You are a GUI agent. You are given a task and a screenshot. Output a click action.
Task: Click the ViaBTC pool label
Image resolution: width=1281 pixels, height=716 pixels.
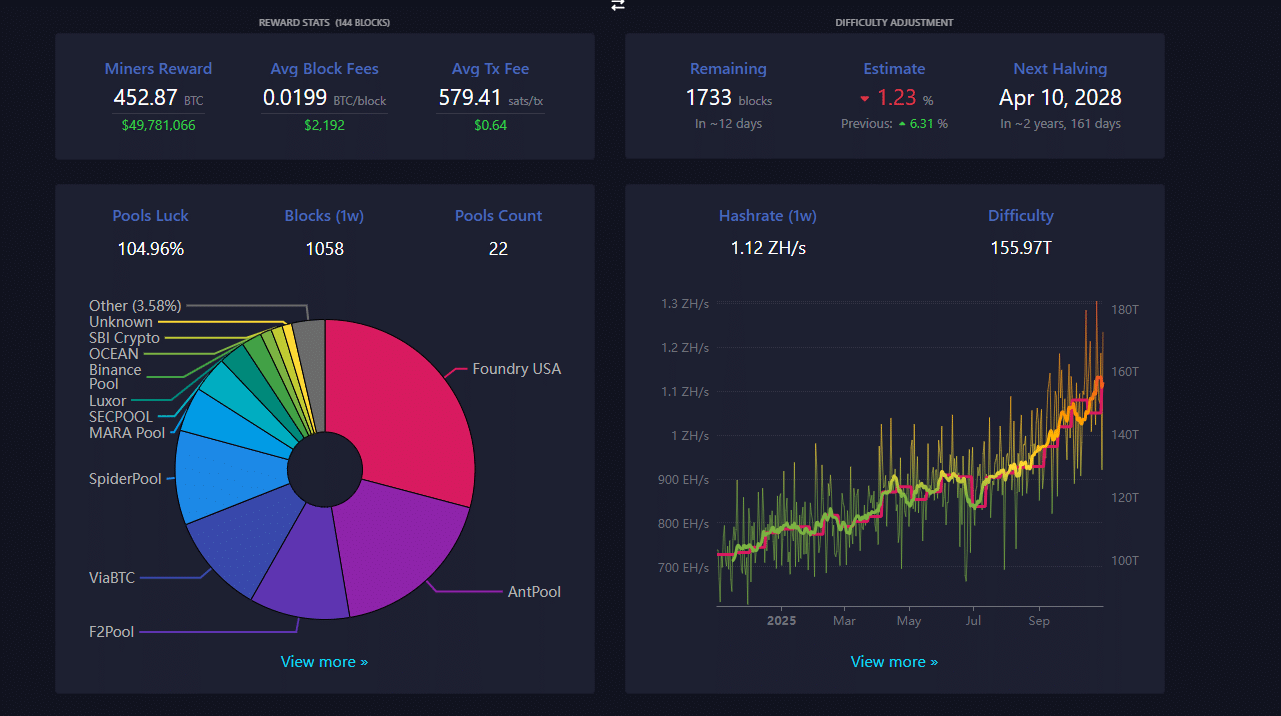(111, 577)
